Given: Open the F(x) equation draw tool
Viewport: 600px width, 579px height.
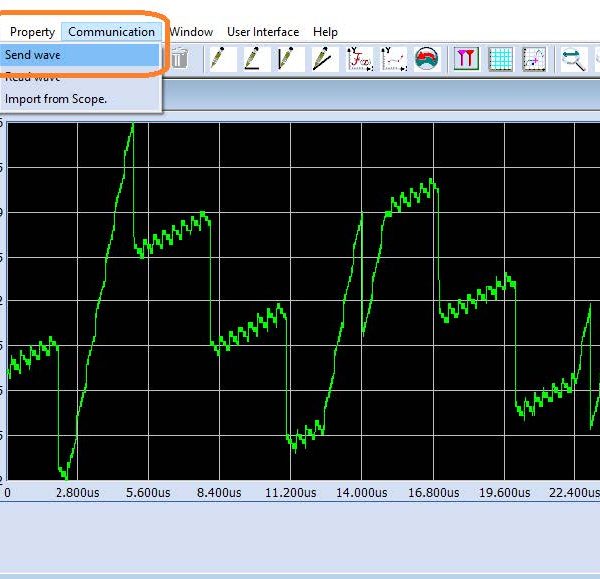Looking at the screenshot, I should point(359,59).
